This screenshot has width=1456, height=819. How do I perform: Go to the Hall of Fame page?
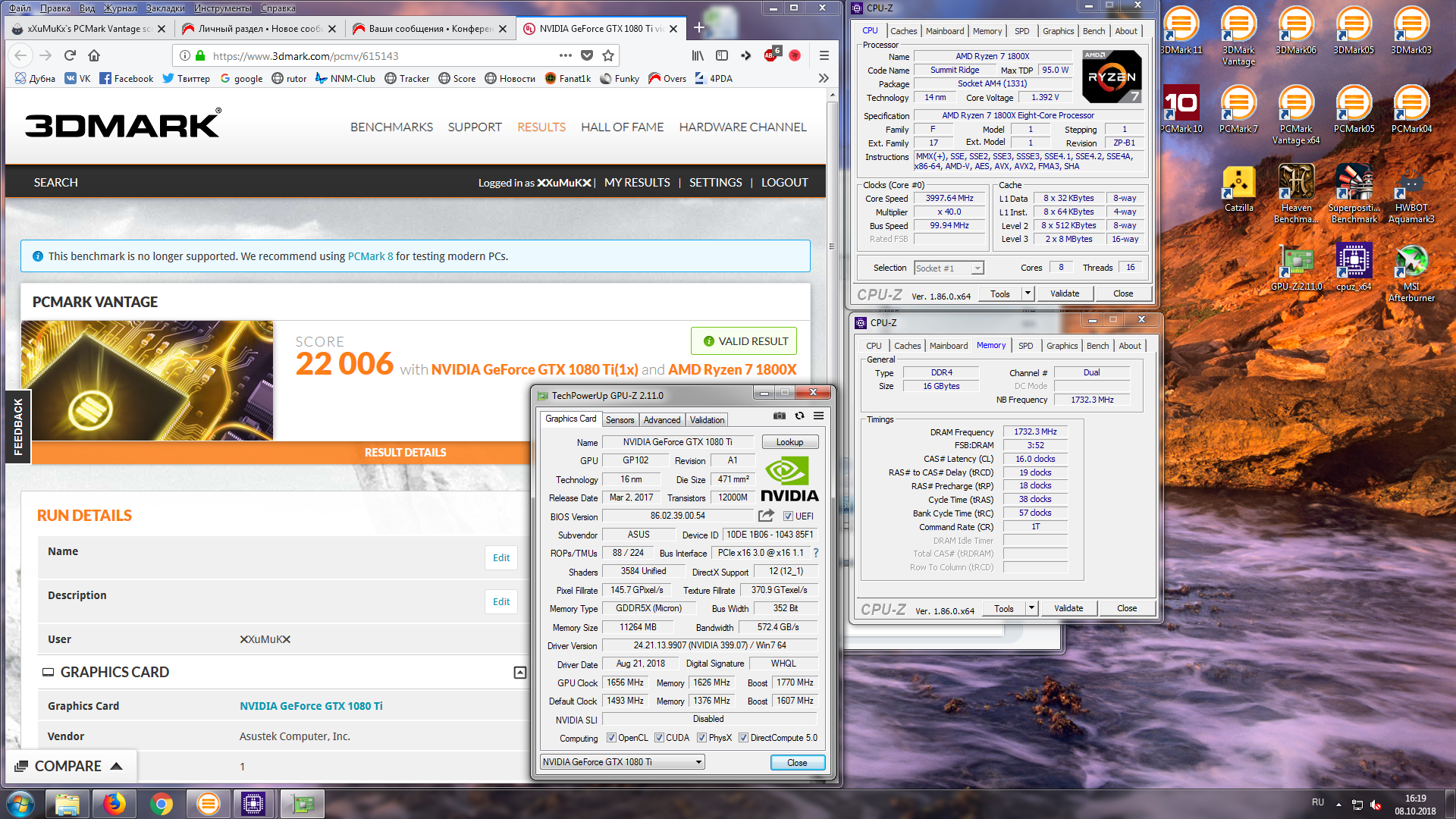[x=622, y=127]
